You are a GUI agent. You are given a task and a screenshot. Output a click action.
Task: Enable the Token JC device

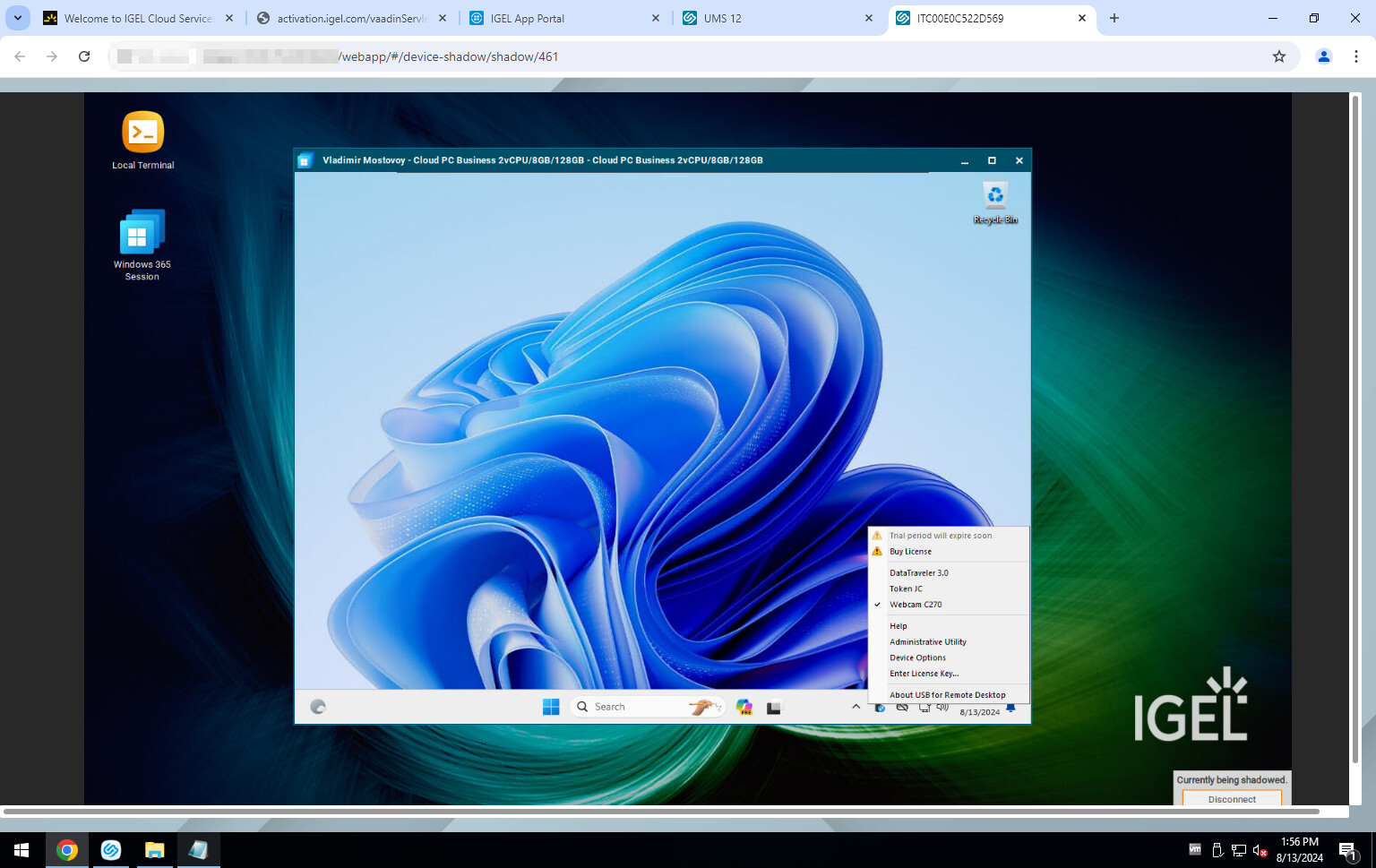tap(906, 589)
